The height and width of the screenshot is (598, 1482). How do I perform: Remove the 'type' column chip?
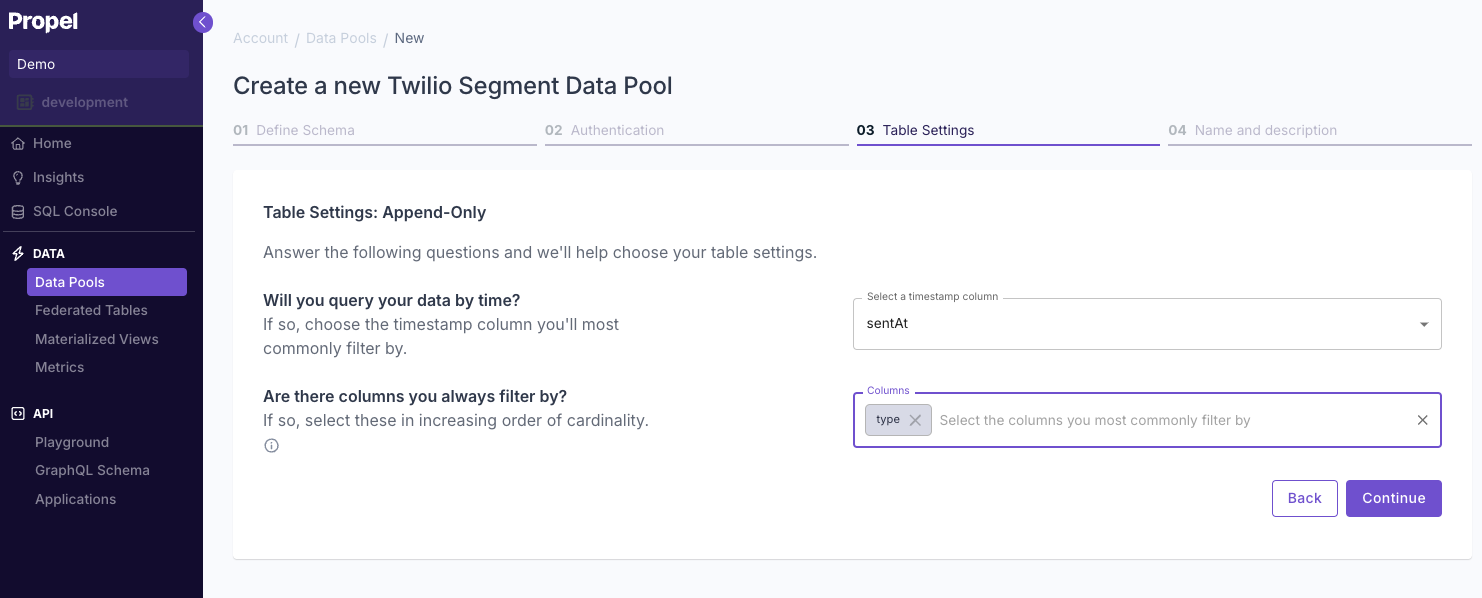pos(916,419)
